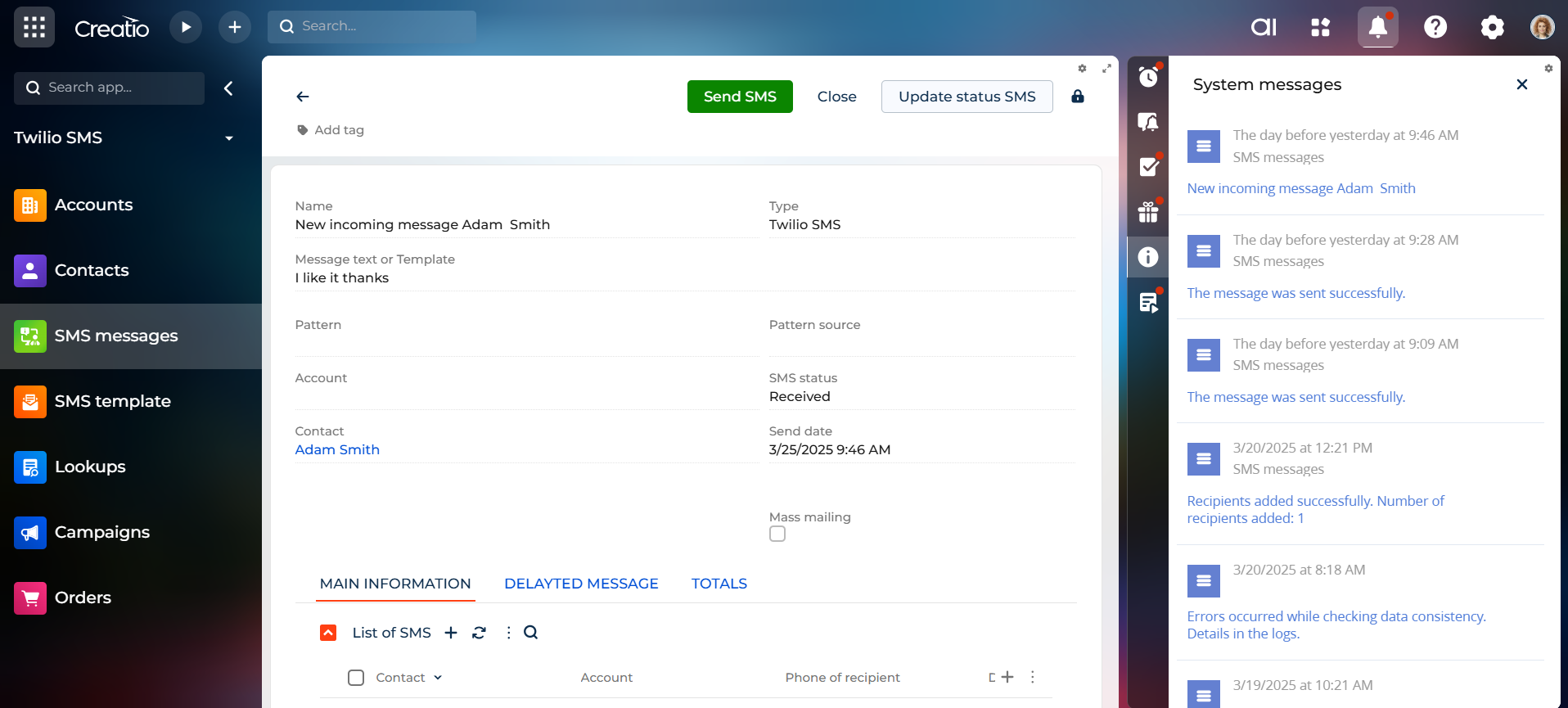Go back with the arrow icon
The image size is (1568, 708).
[x=303, y=97]
